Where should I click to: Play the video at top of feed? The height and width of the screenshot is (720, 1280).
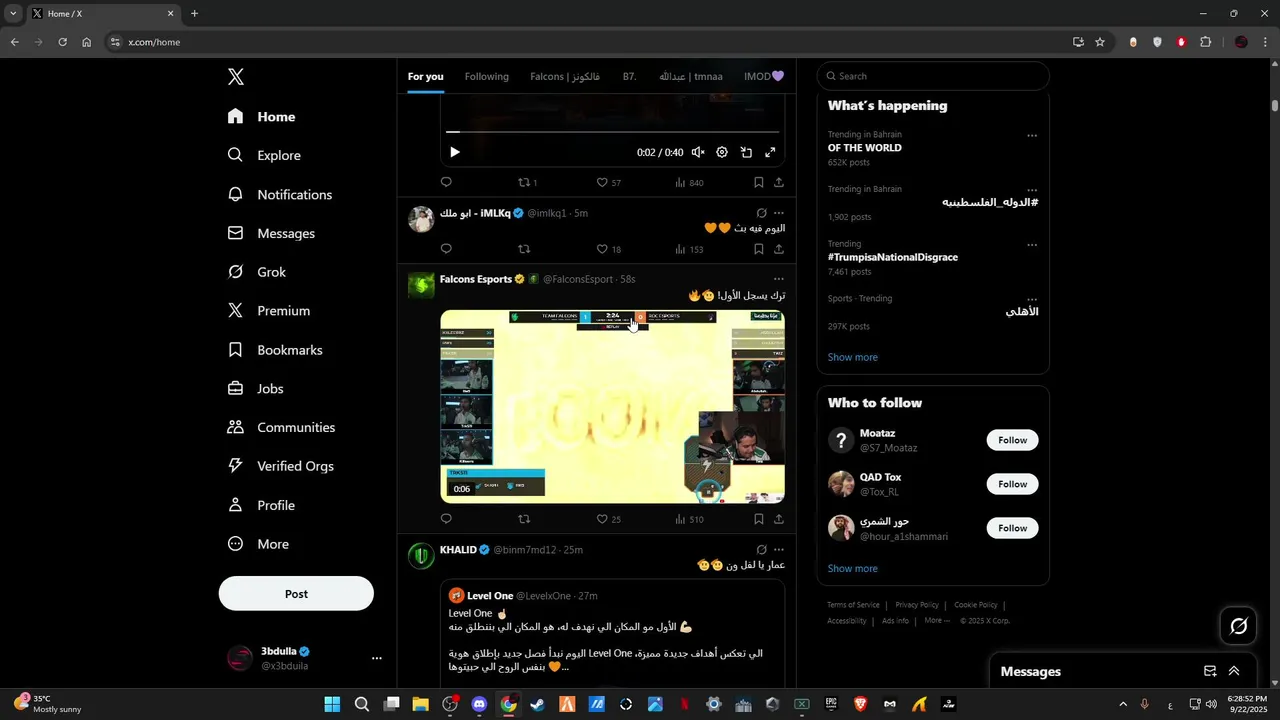point(455,153)
